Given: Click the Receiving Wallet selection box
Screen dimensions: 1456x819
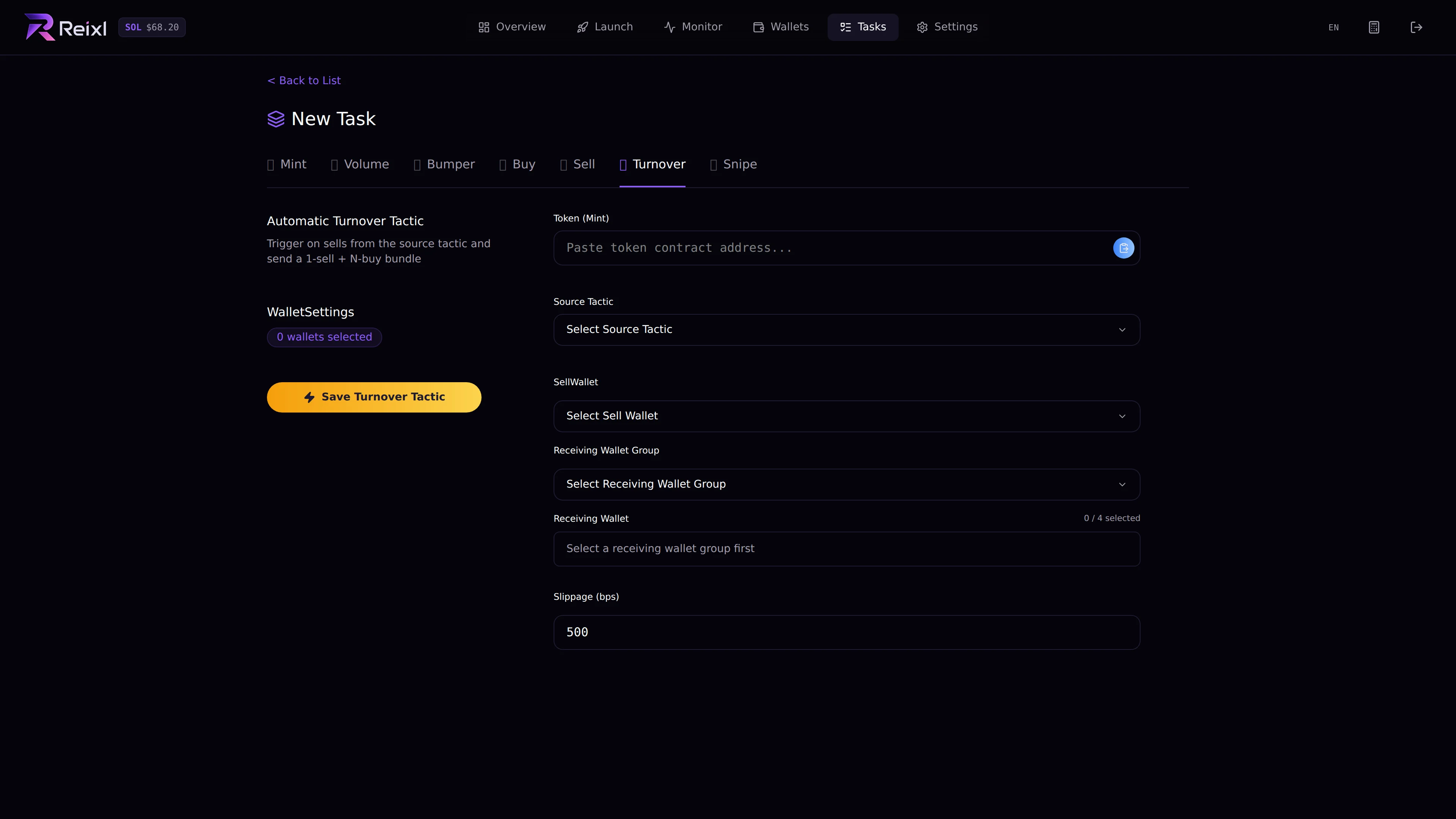Looking at the screenshot, I should [x=847, y=549].
